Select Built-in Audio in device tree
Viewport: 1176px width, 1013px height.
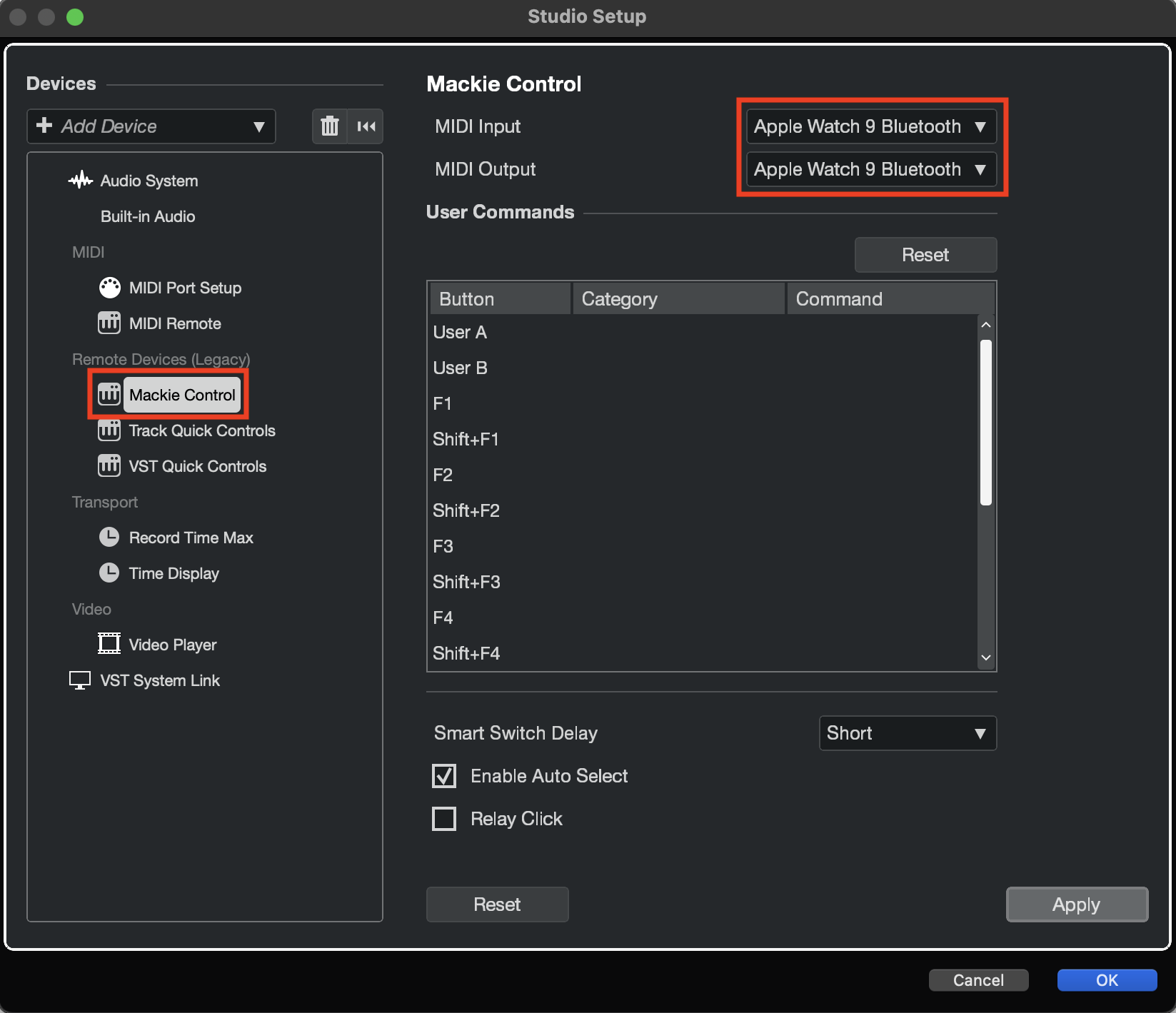148,216
